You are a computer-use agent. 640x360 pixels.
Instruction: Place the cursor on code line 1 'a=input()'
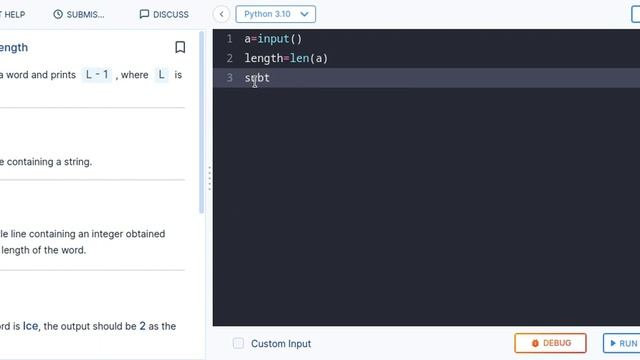(273, 39)
